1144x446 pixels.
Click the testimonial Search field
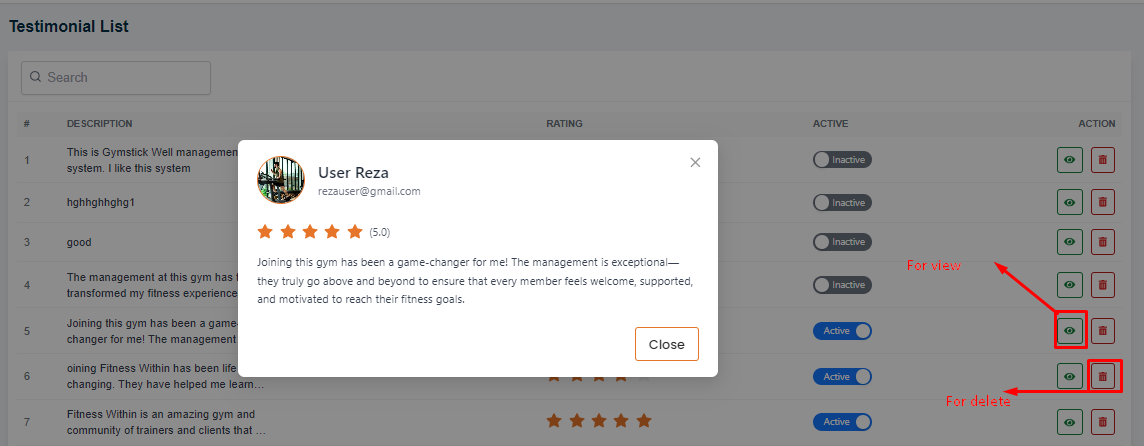(116, 77)
